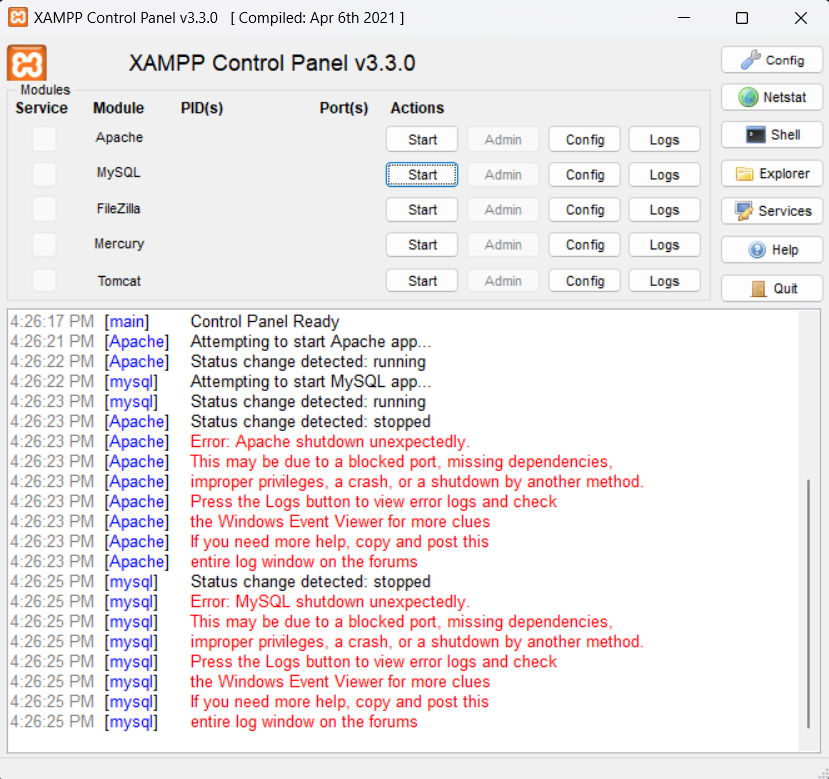Toggle the FileZilla service checkbox

point(44,209)
